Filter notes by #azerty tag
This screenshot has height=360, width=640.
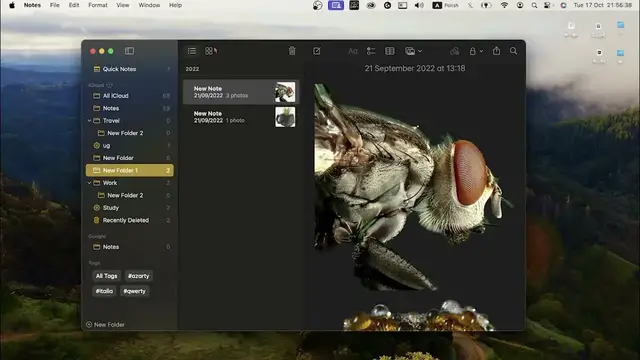pos(138,276)
